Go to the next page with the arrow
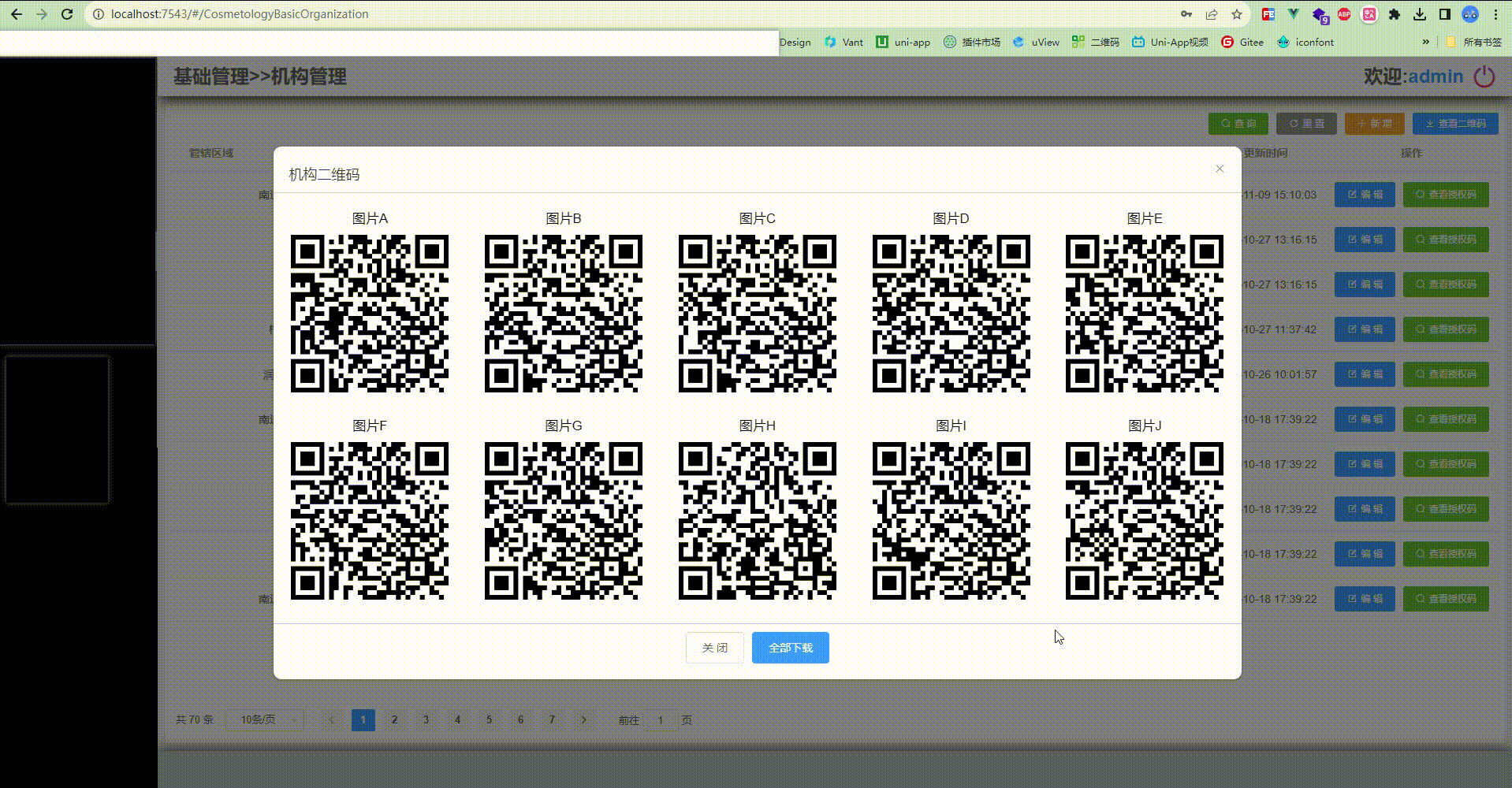This screenshot has height=788, width=1512. (x=583, y=719)
